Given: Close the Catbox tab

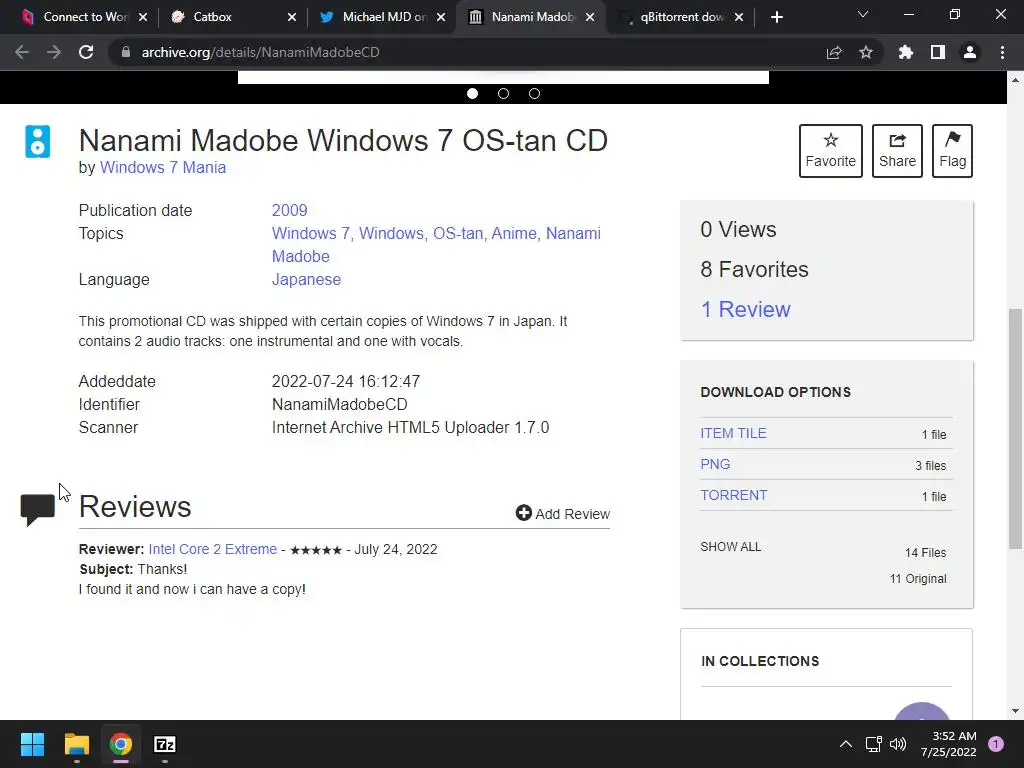Looking at the screenshot, I should pos(292,17).
